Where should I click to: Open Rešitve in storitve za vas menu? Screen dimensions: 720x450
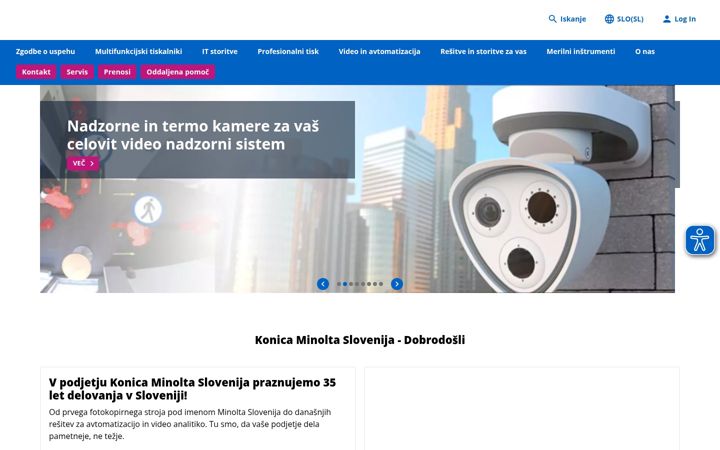click(484, 51)
